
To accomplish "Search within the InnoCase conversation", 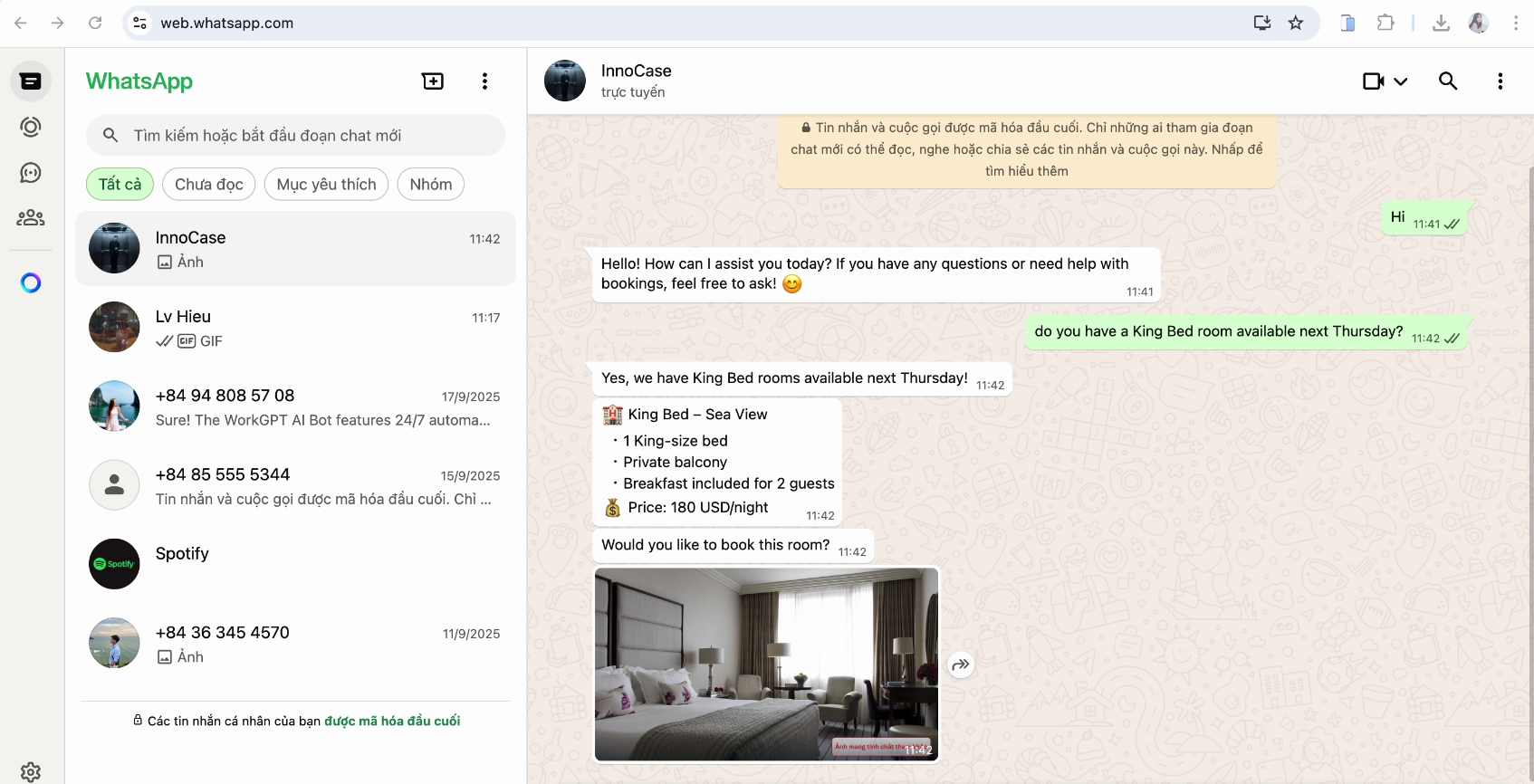I will pos(1448,81).
